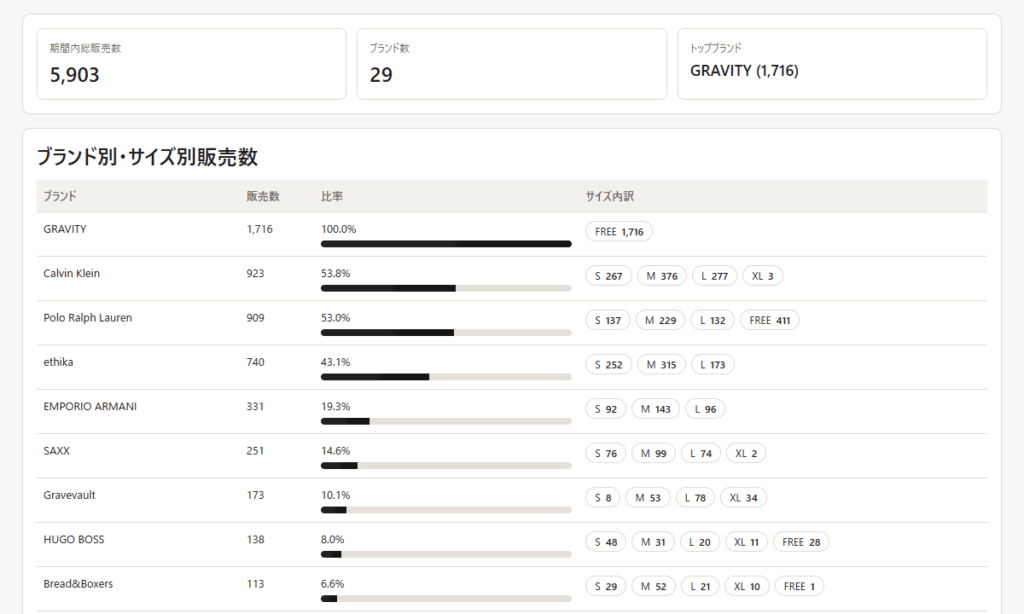The width and height of the screenshot is (1024, 614).
Task: Click Bread&Boxers' FREE 1 chip
Action: point(799,587)
